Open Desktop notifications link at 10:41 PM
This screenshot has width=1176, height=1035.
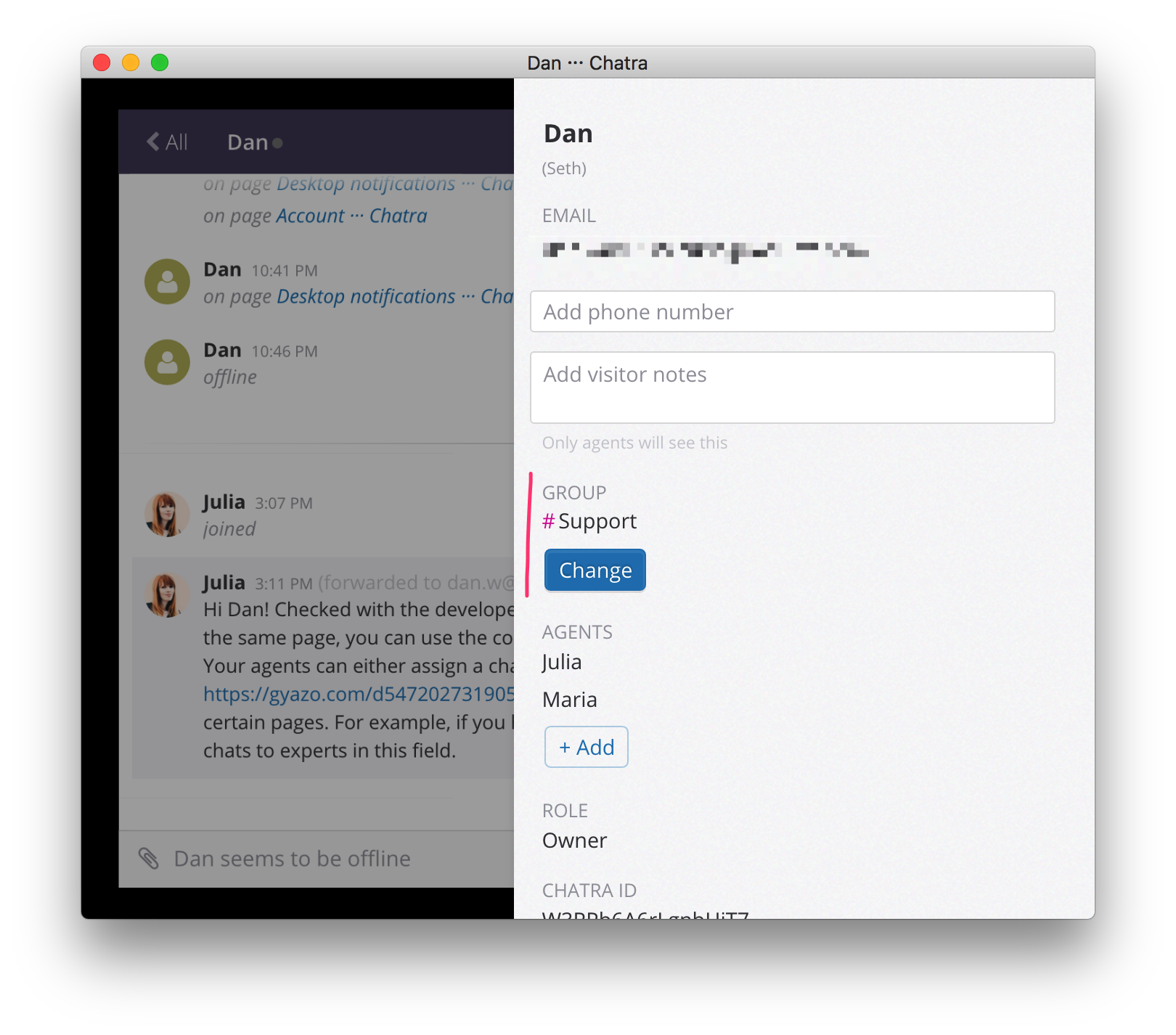396,296
